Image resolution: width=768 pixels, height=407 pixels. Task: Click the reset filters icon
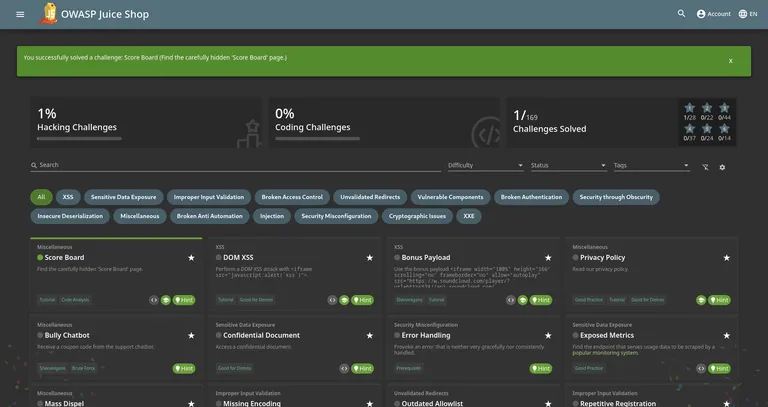click(x=705, y=168)
